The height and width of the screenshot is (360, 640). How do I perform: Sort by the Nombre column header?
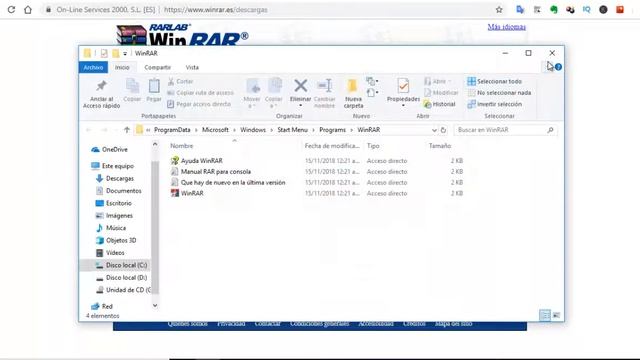click(182, 146)
